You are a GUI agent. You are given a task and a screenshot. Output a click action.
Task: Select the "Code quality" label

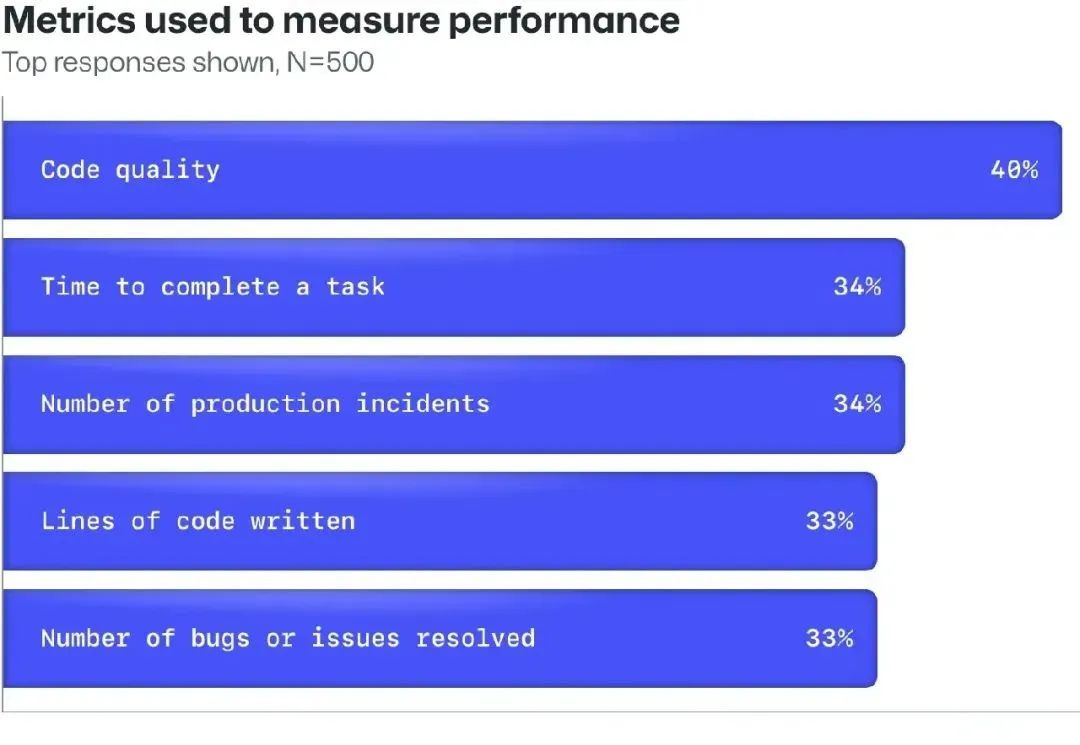click(x=130, y=170)
